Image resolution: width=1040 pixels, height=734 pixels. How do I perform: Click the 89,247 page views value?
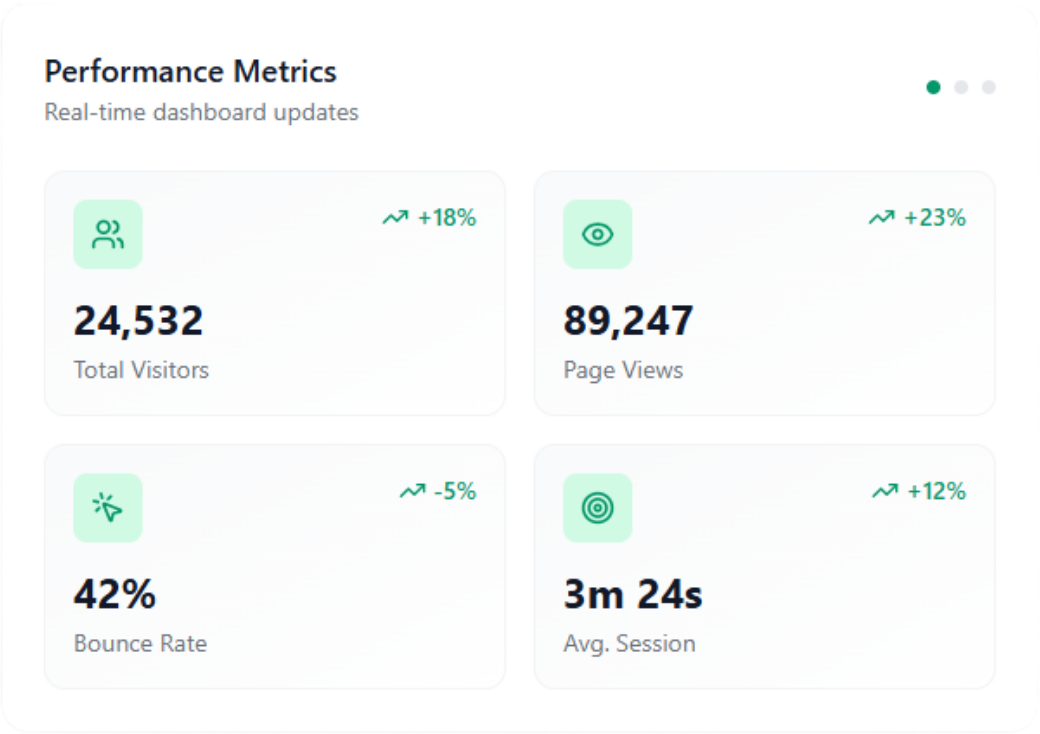click(629, 319)
